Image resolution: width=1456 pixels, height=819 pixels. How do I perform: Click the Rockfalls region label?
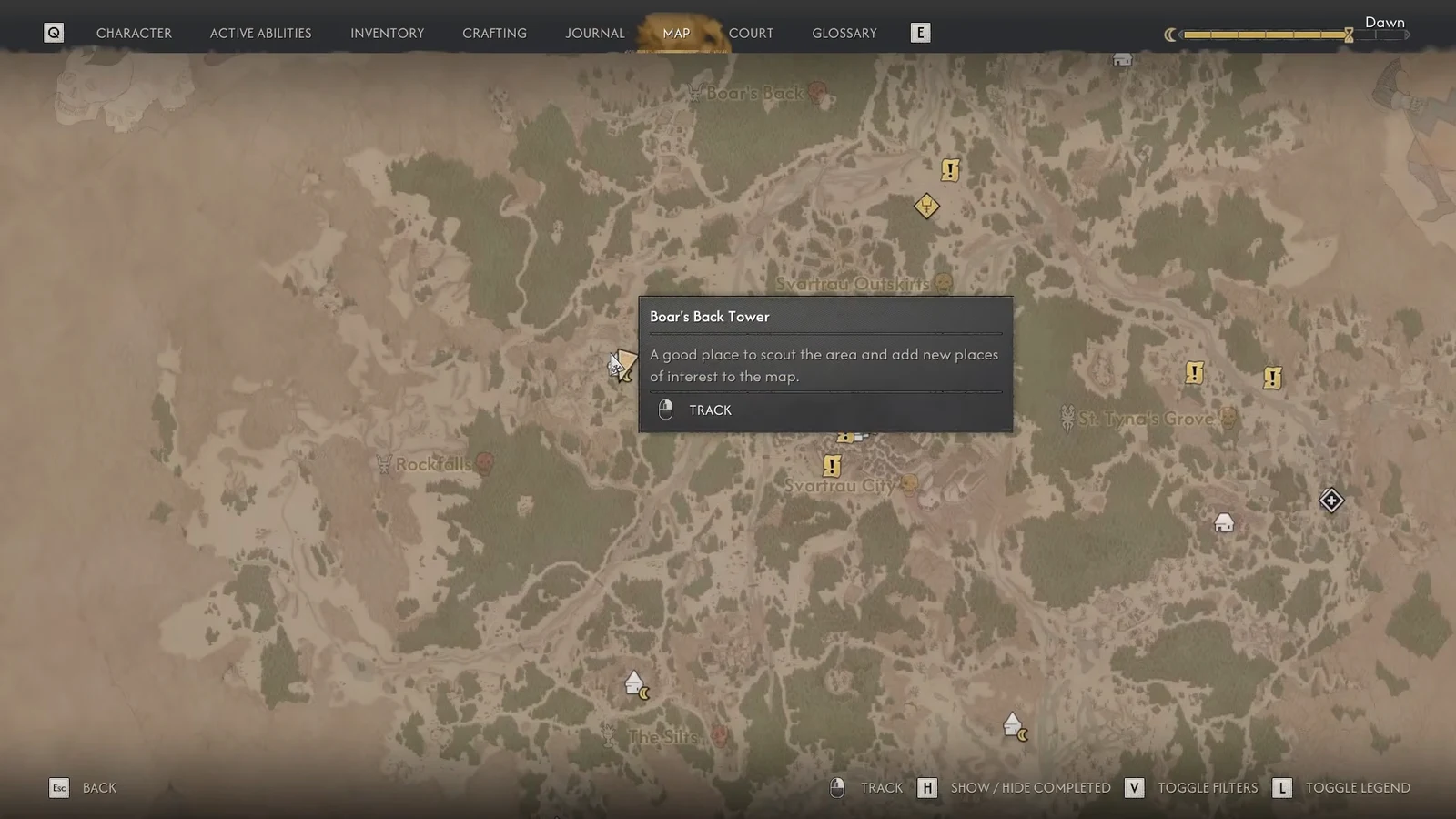point(433,464)
